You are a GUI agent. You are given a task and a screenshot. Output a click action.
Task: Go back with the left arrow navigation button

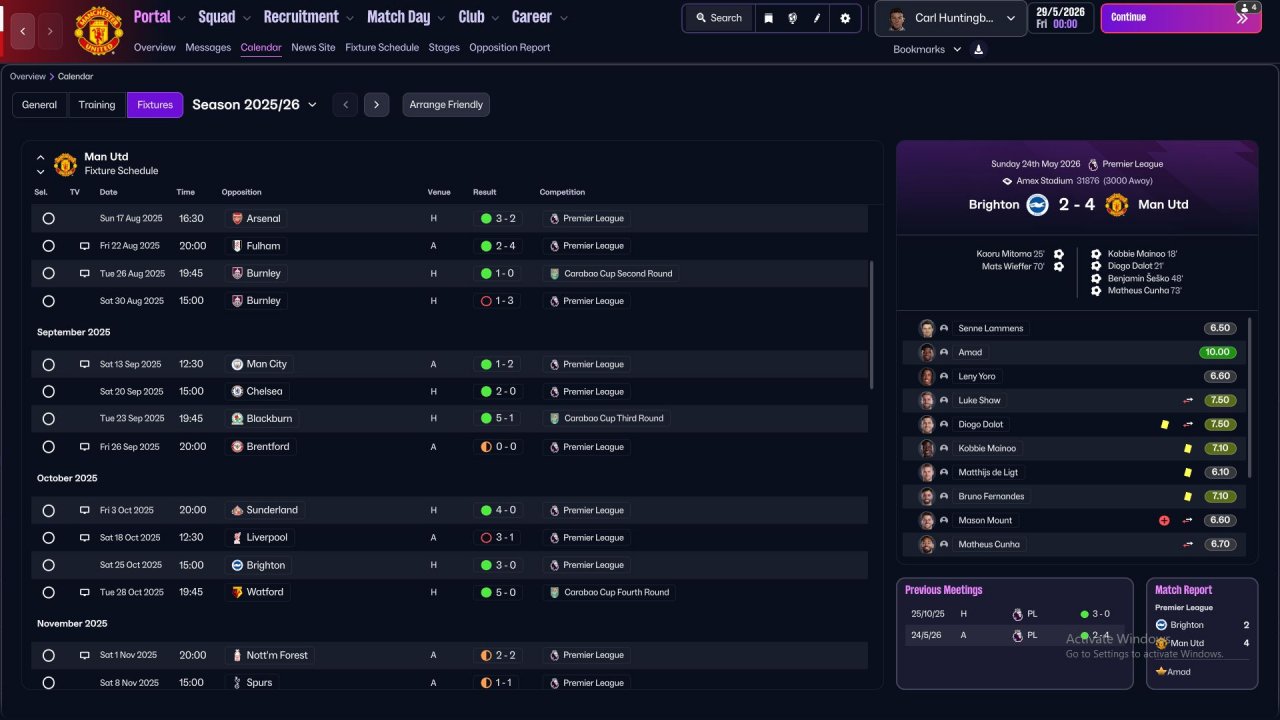(x=24, y=32)
